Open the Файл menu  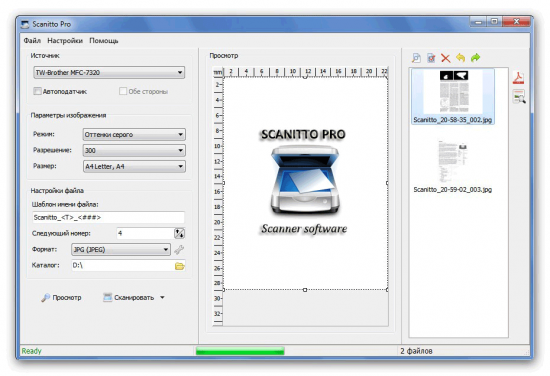(32, 41)
